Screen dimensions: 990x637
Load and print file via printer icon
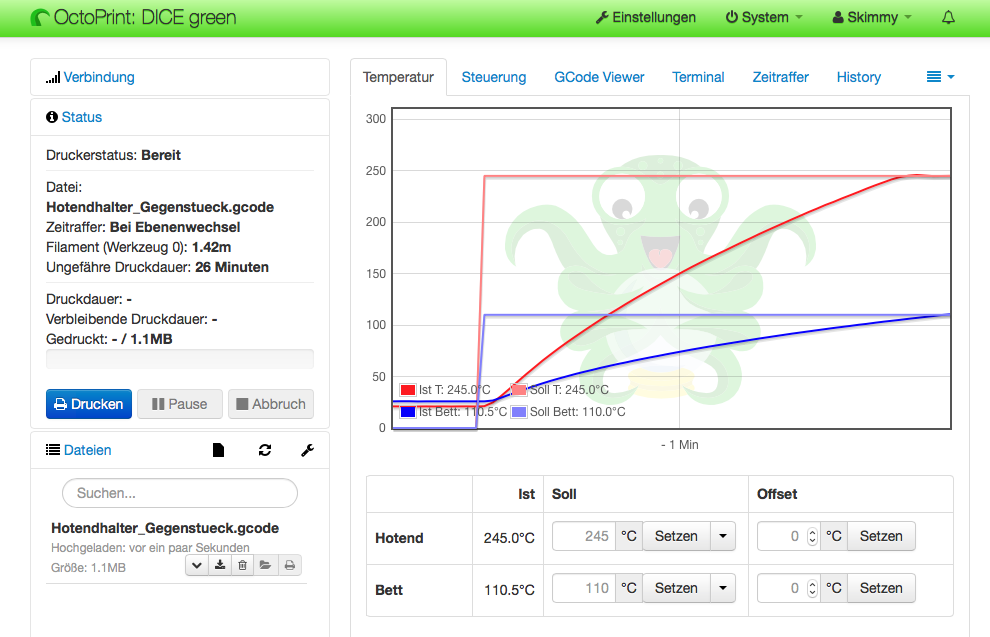click(x=289, y=566)
